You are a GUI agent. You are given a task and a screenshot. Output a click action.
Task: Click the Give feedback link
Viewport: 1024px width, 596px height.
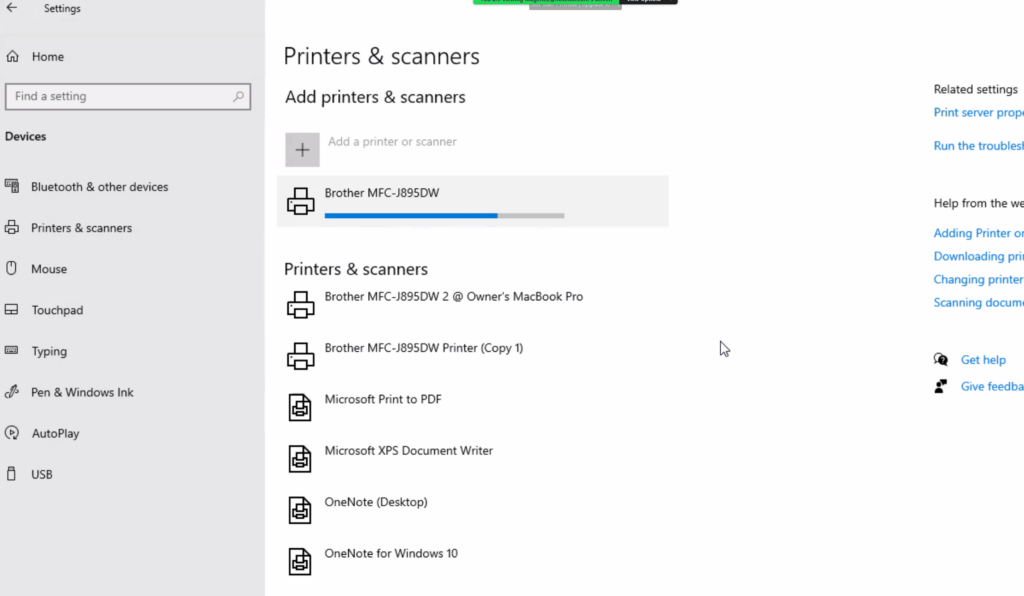[992, 386]
